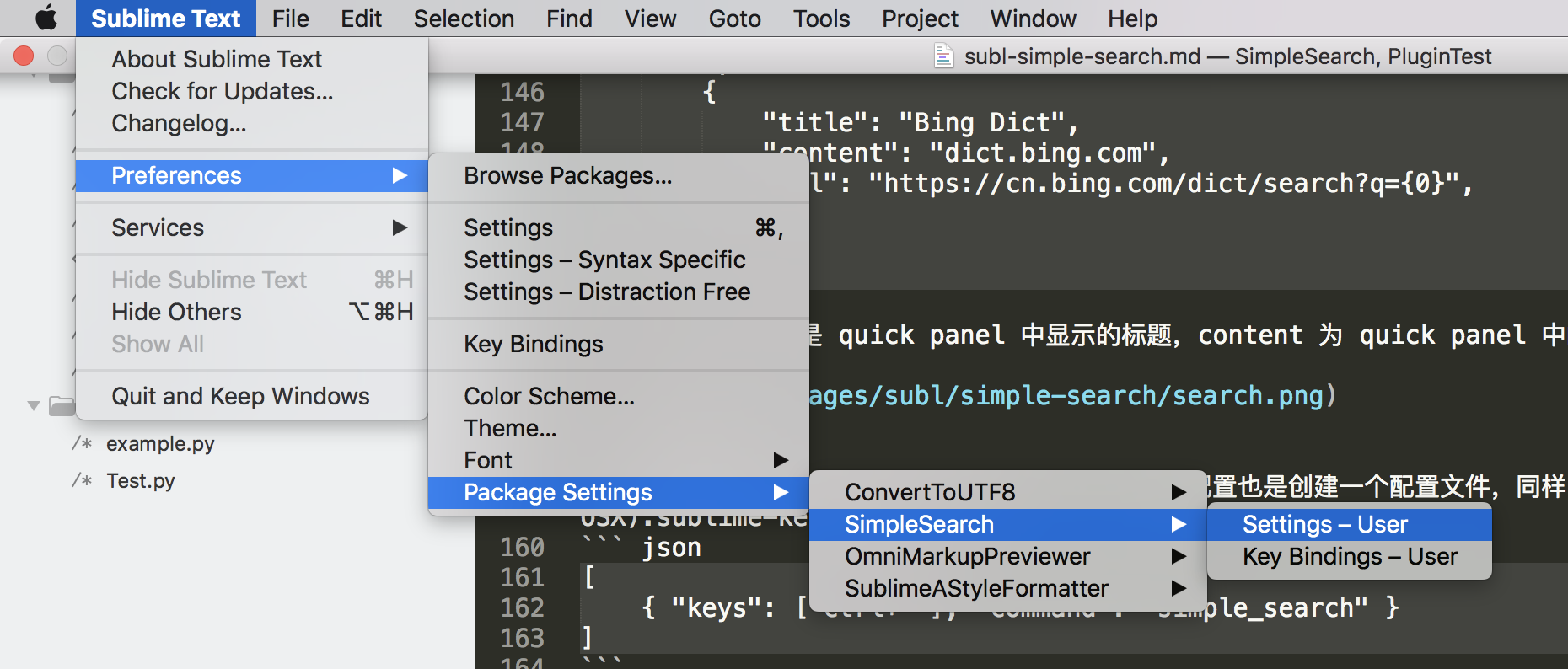Screen dimensions: 1568x669
Task: Click the Bing Dict title line in editor
Action: click(x=920, y=122)
